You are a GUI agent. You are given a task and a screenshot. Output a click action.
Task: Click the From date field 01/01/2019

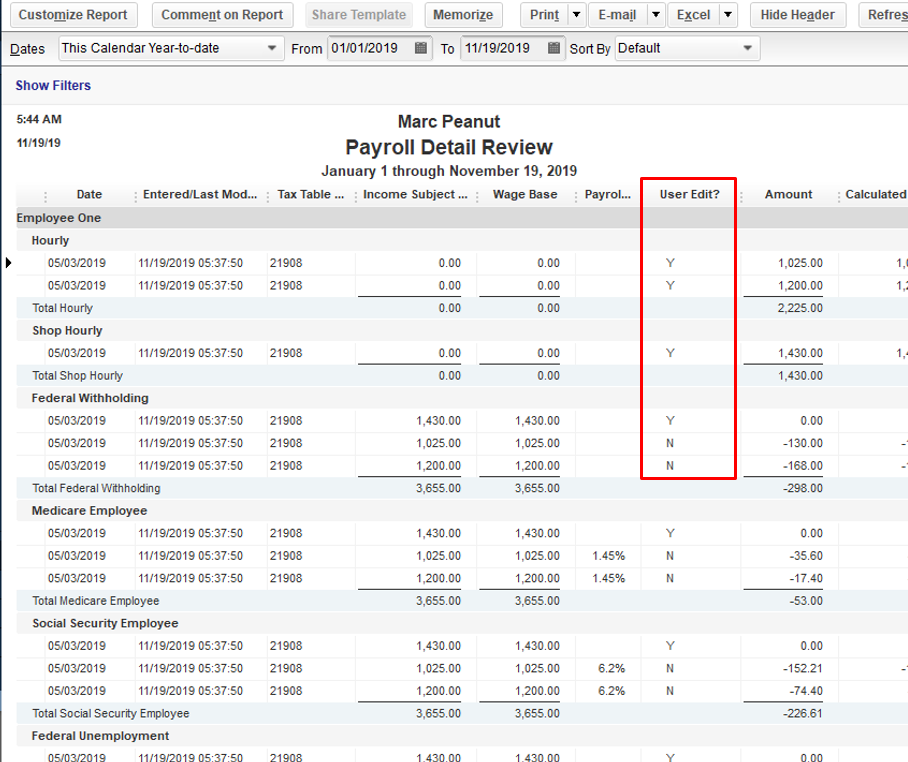point(372,48)
